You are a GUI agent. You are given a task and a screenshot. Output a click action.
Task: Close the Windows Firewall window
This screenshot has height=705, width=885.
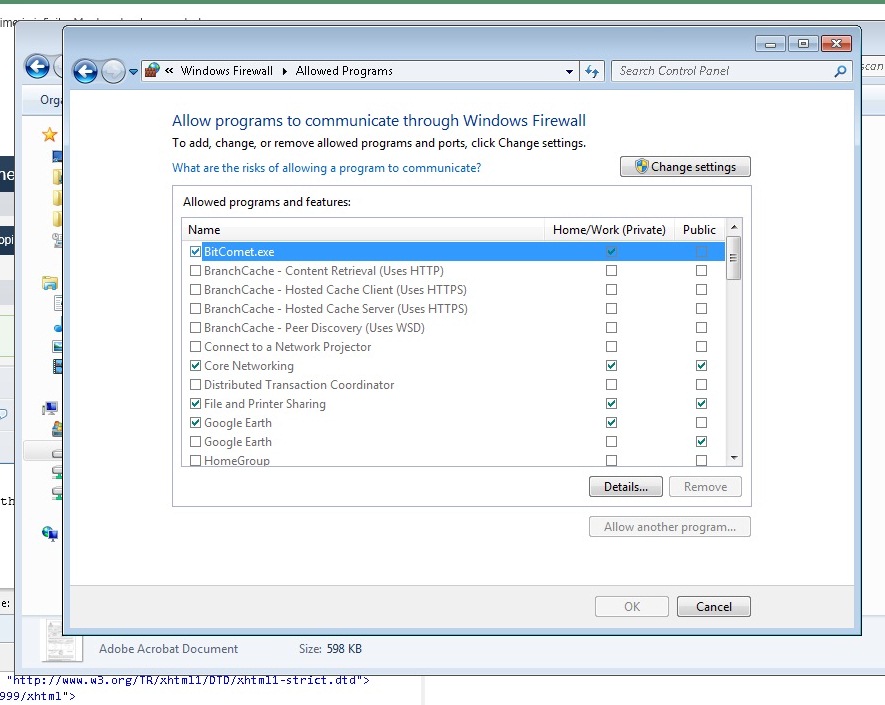coord(836,44)
